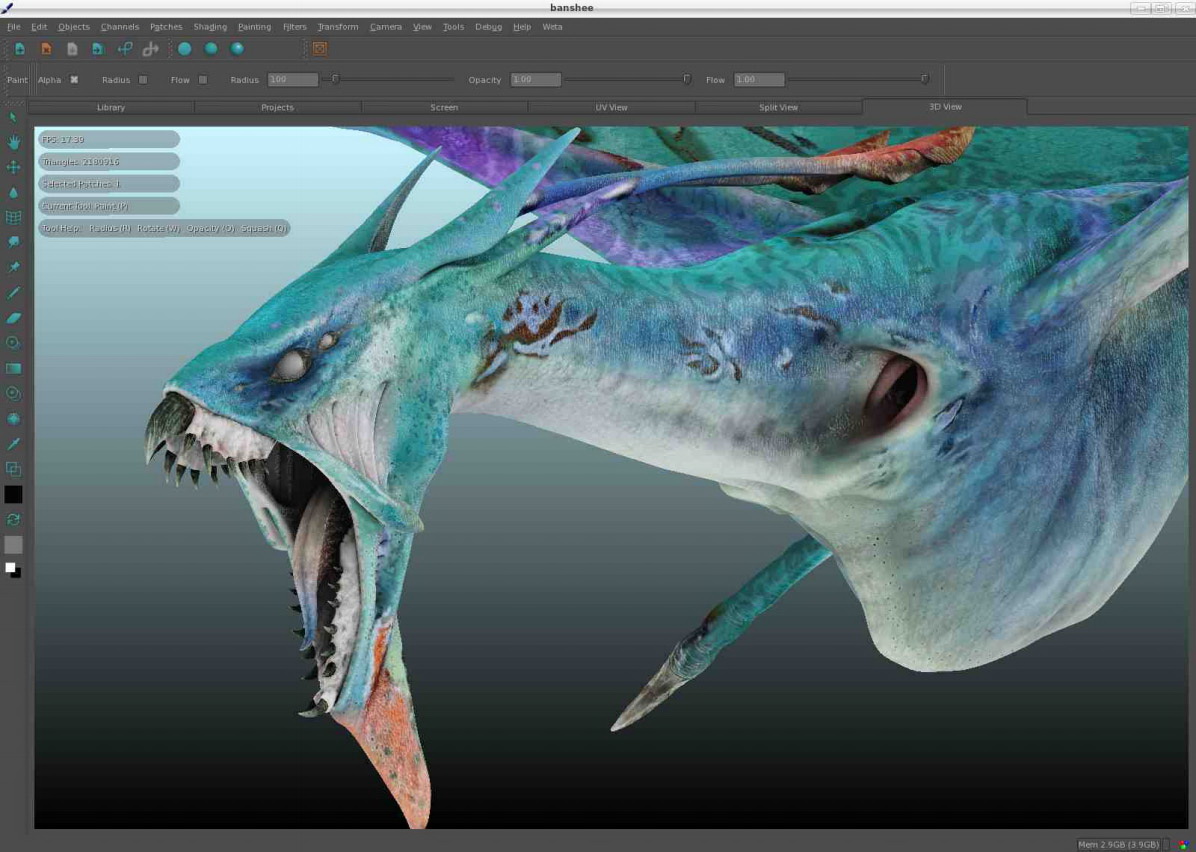Choose the eraser tool in sidebar

point(13,318)
